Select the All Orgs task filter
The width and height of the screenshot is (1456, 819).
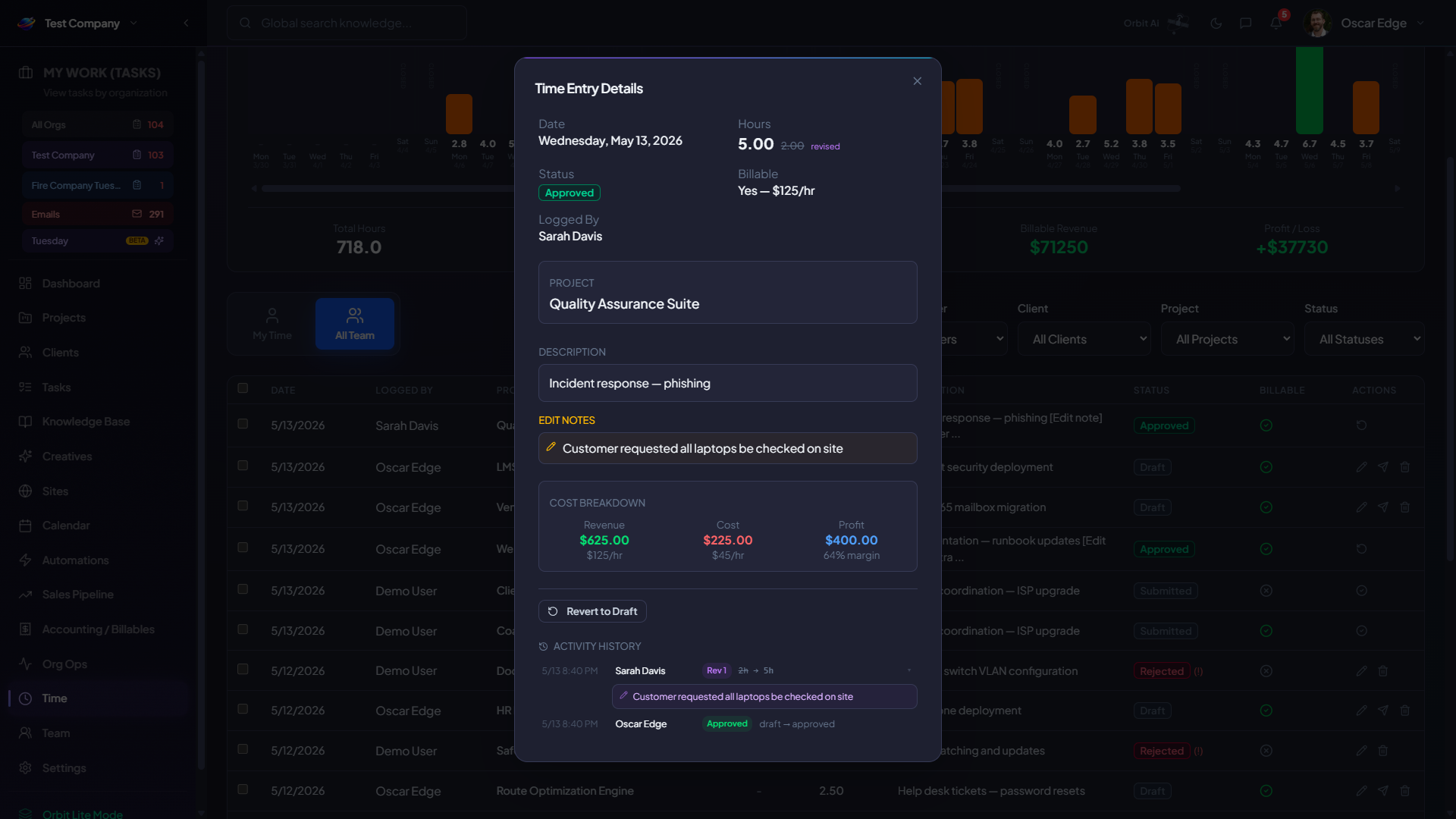(x=97, y=124)
